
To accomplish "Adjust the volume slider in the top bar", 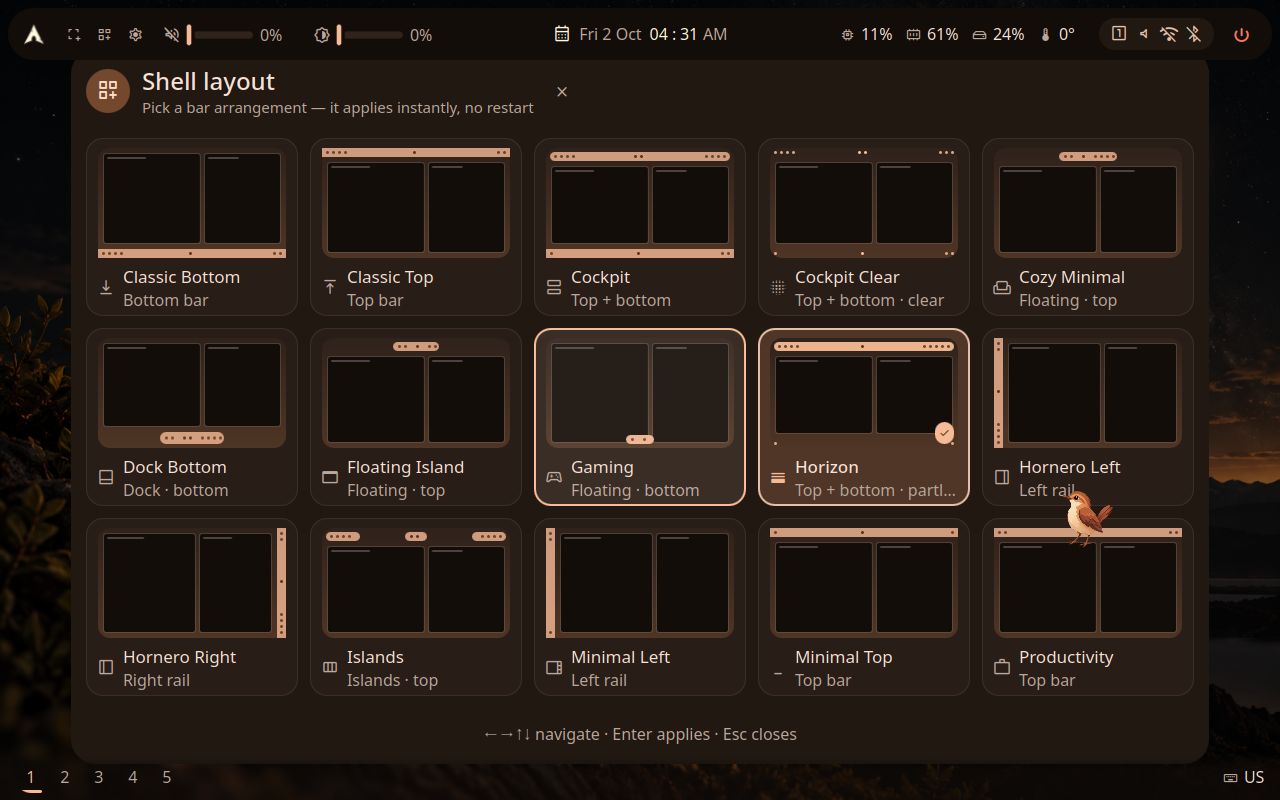I will (220, 35).
